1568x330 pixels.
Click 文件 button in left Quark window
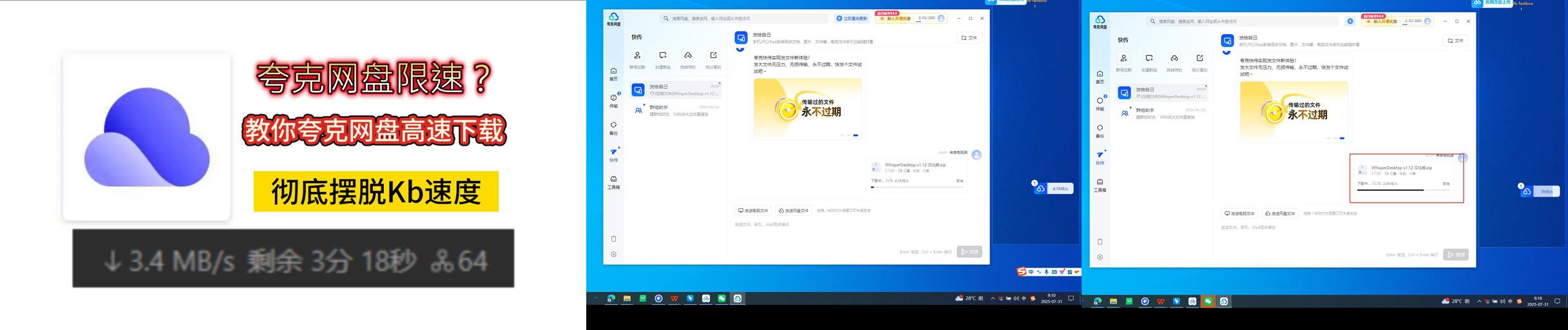(969, 38)
